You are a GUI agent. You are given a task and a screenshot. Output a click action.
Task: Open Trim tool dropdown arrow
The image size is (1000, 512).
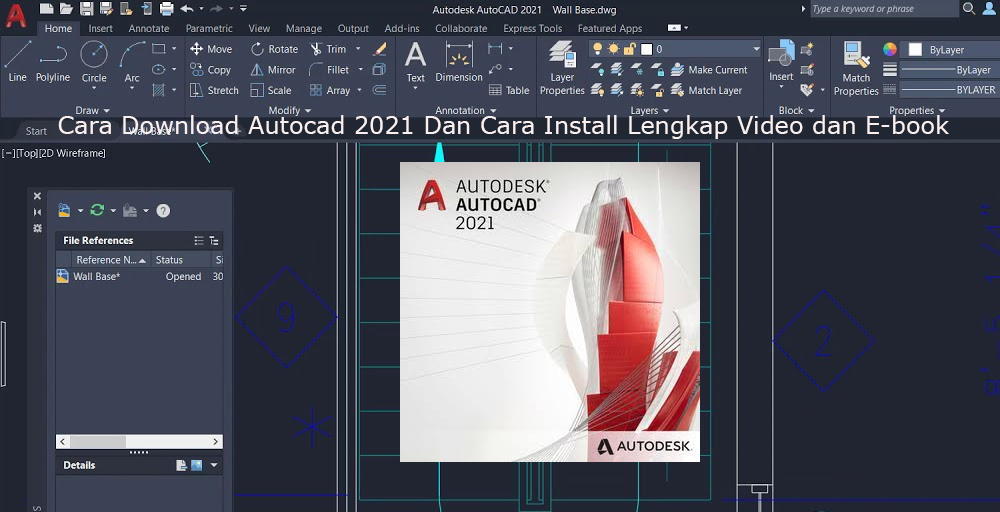357,48
